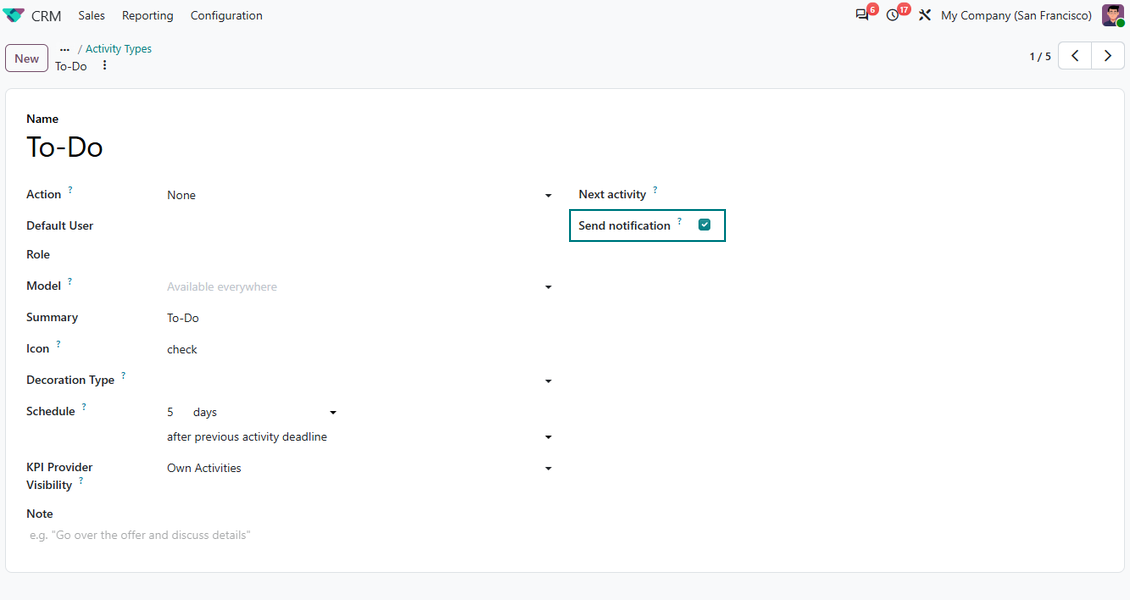Open the activities clock icon
This screenshot has width=1130, height=600.
coord(893,15)
